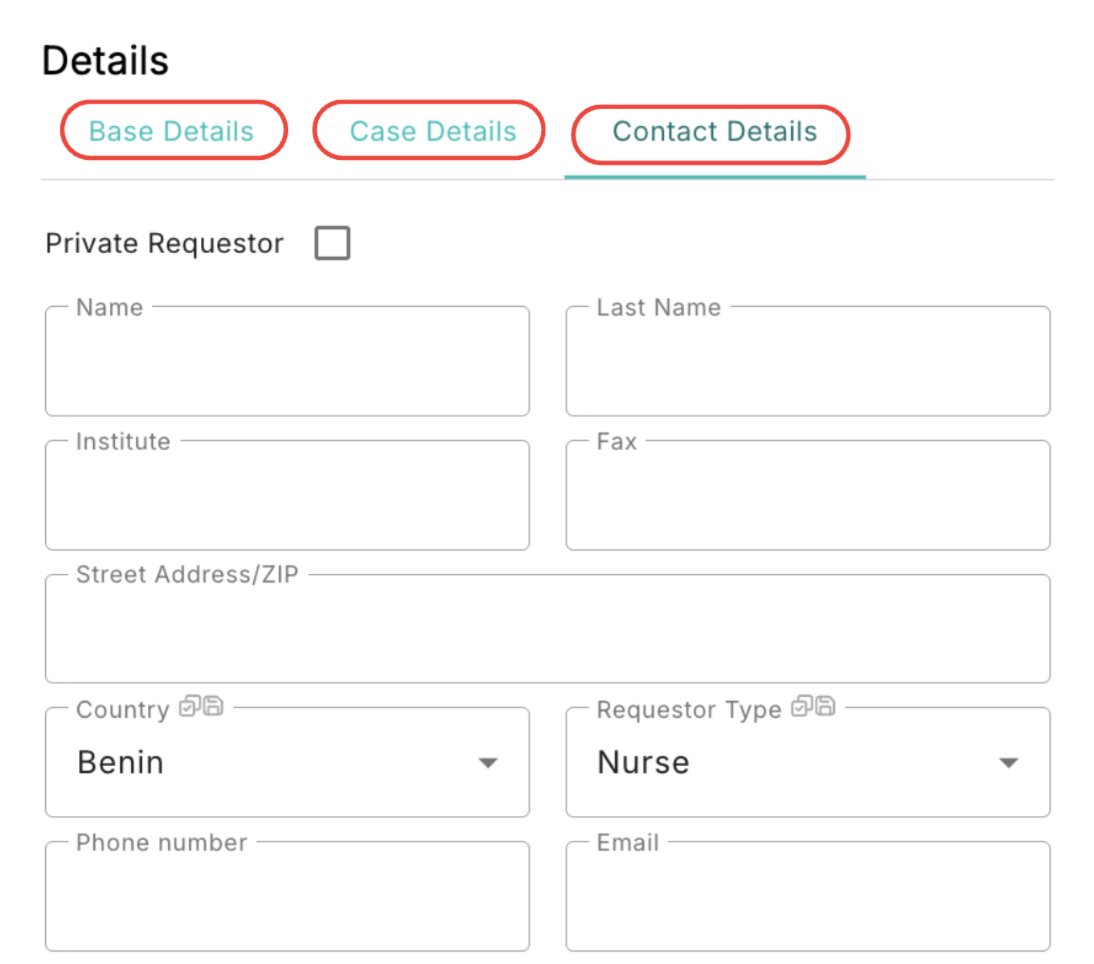Switch to the Base Details tab
The image size is (1094, 964).
coord(172,131)
